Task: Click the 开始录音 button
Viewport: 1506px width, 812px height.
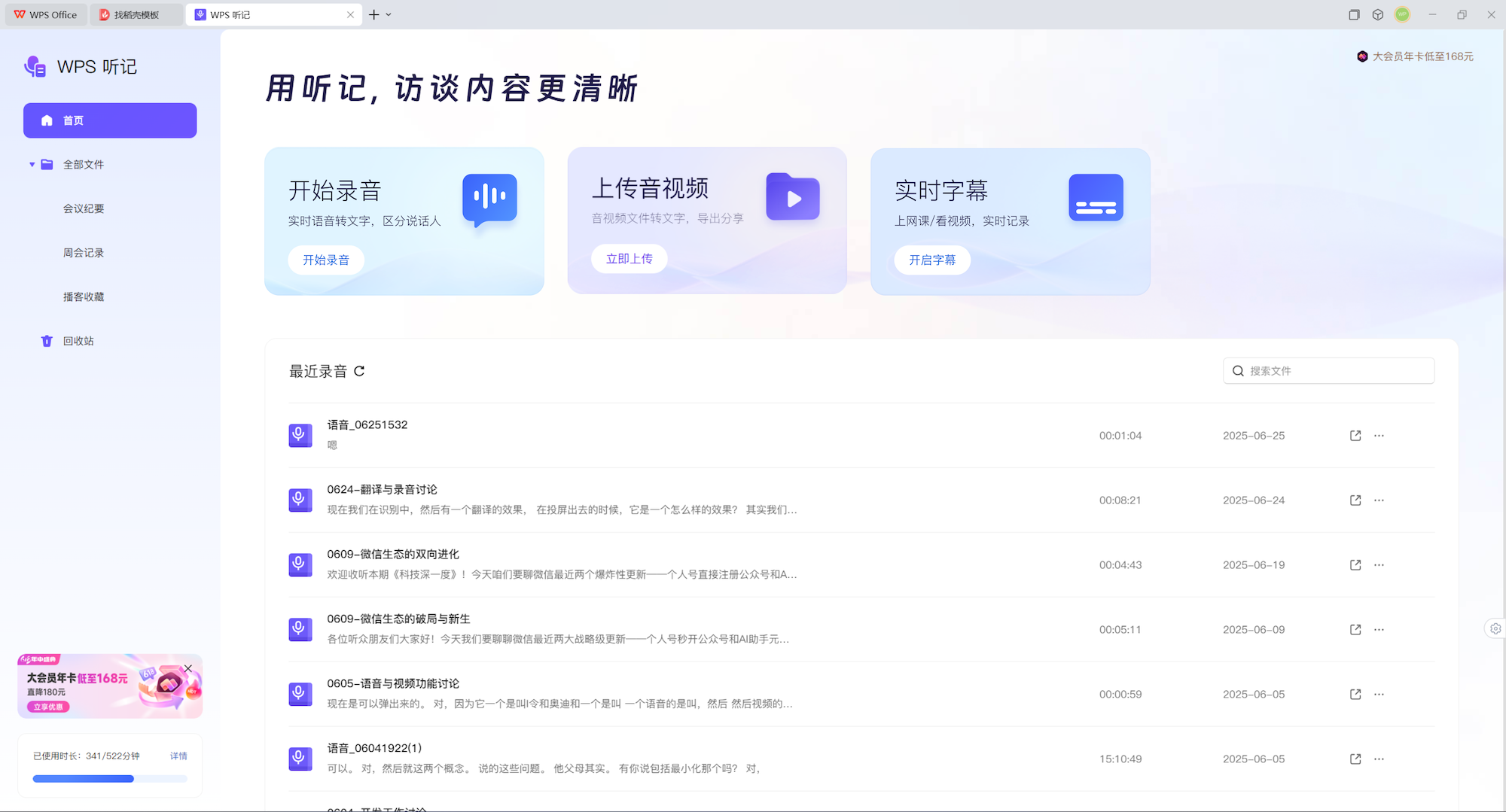Action: click(x=326, y=260)
